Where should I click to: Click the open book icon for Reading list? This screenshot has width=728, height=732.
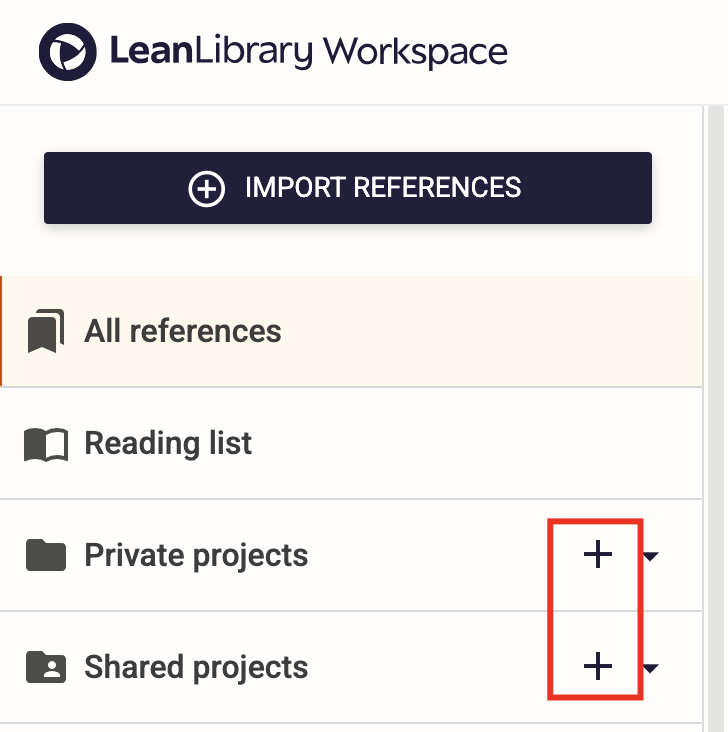tap(46, 444)
